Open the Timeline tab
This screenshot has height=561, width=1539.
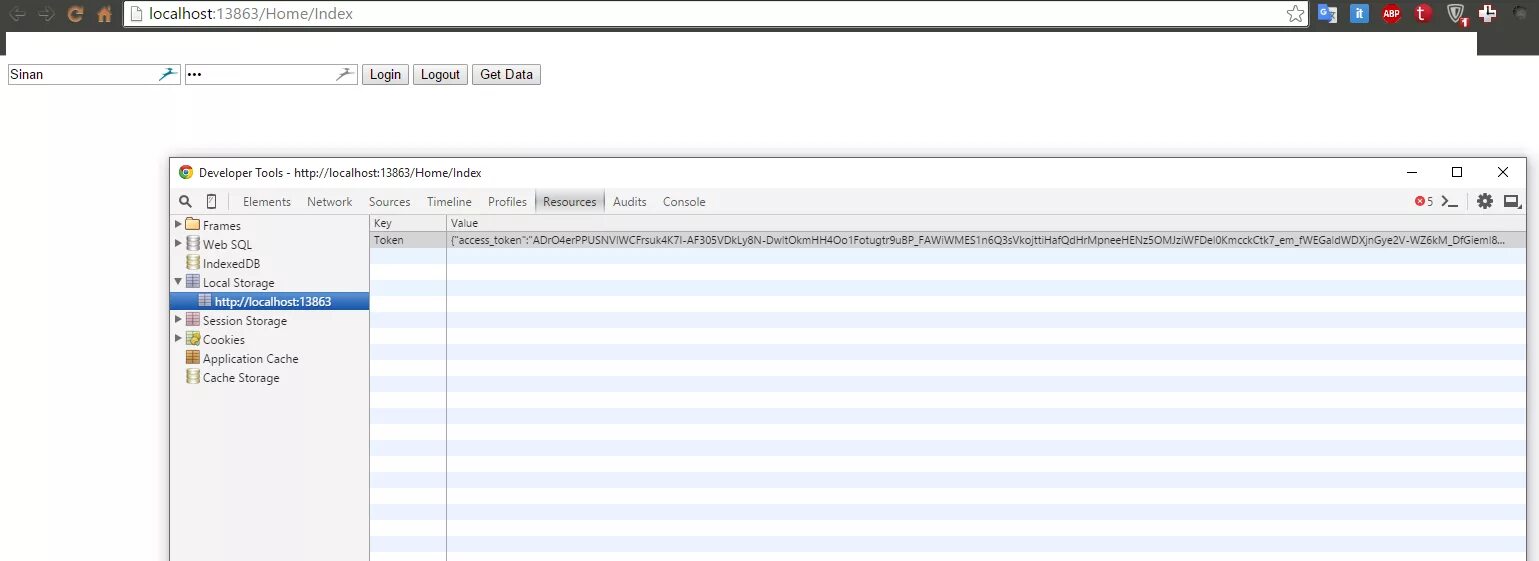[449, 202]
